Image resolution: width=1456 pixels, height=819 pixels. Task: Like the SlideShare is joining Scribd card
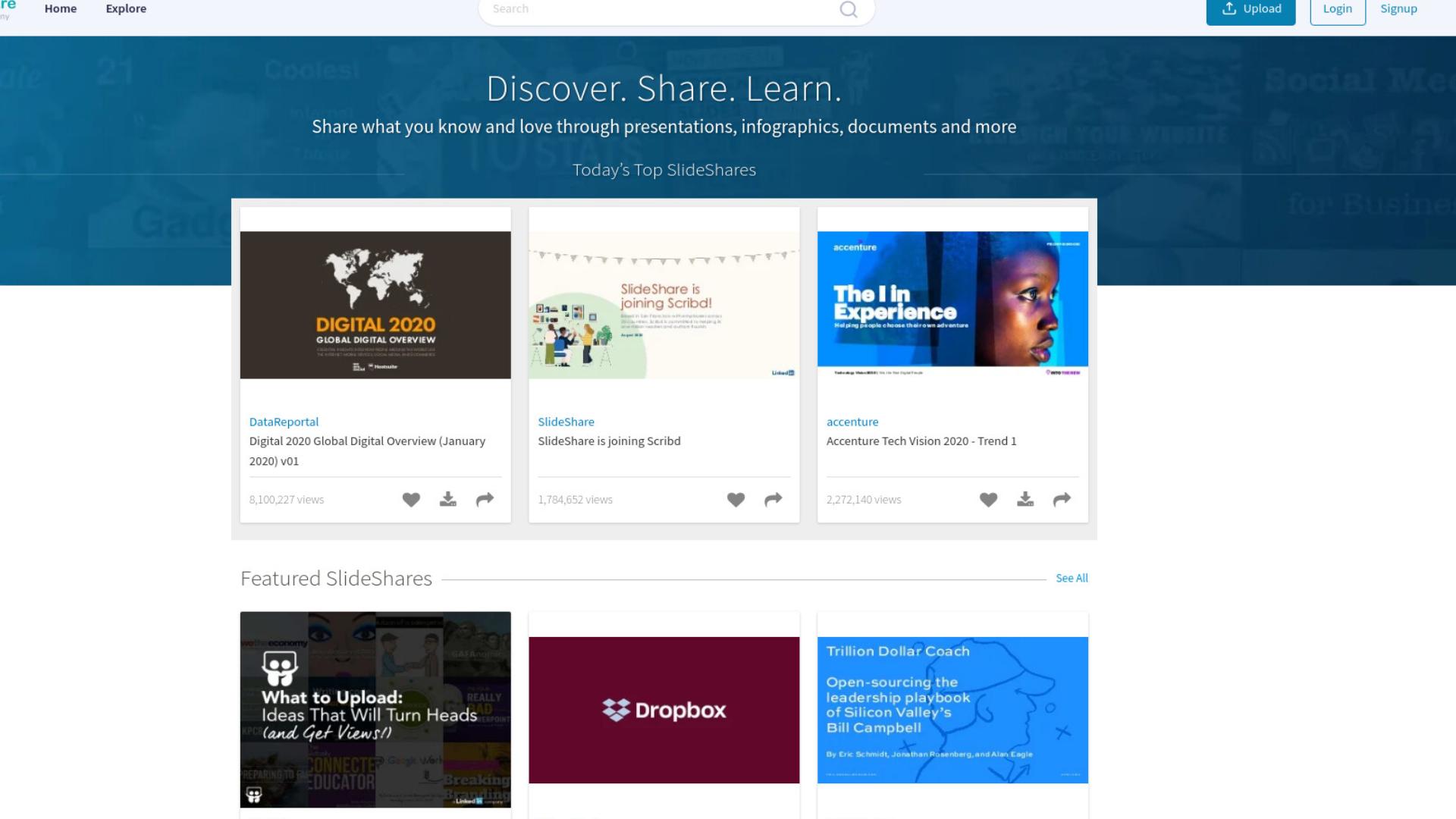pyautogui.click(x=736, y=499)
